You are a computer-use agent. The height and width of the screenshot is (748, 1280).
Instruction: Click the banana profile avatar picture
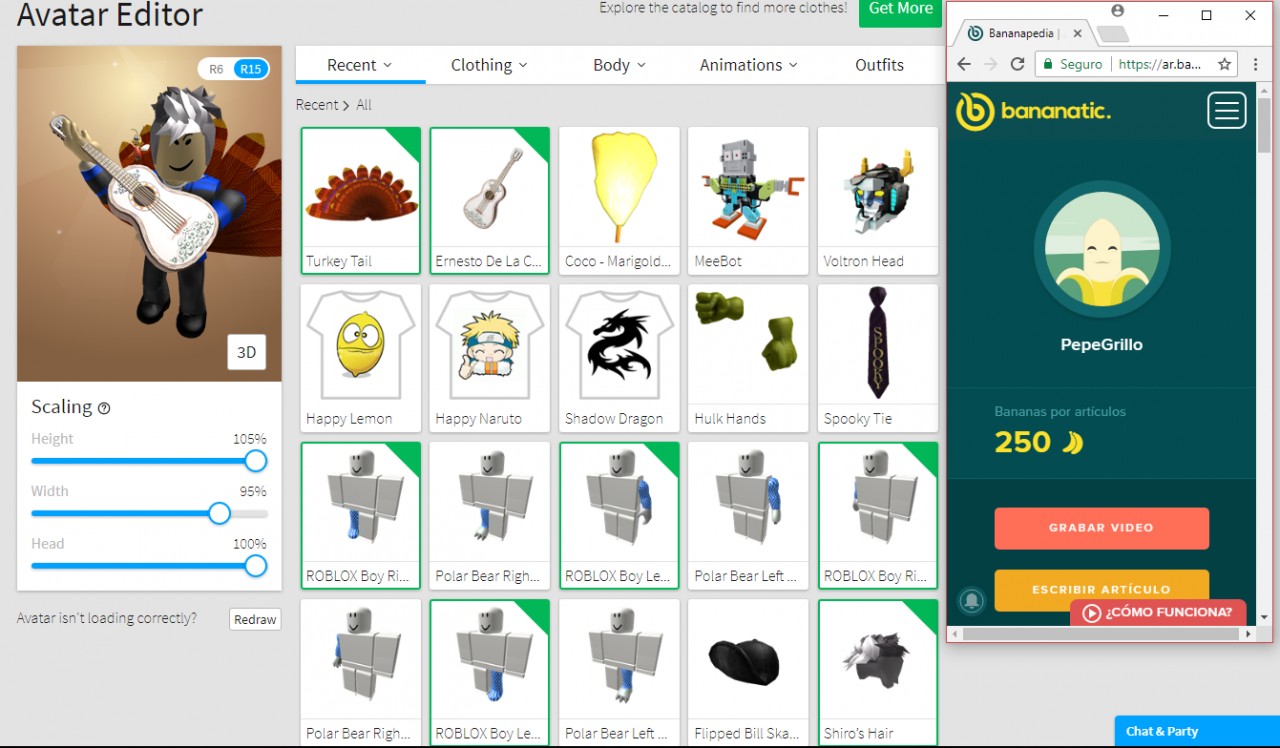tap(1101, 249)
